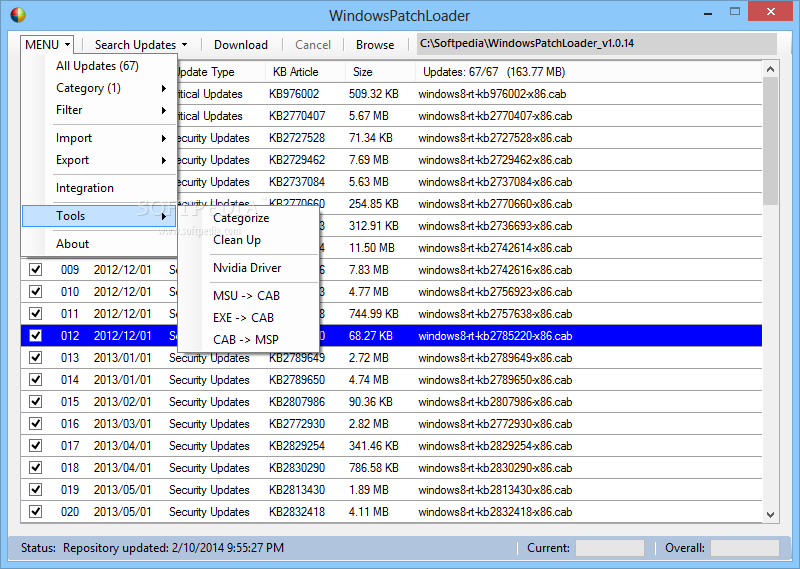The width and height of the screenshot is (800, 569).
Task: Uncheck the checkbox for update 010
Action: 35,291
